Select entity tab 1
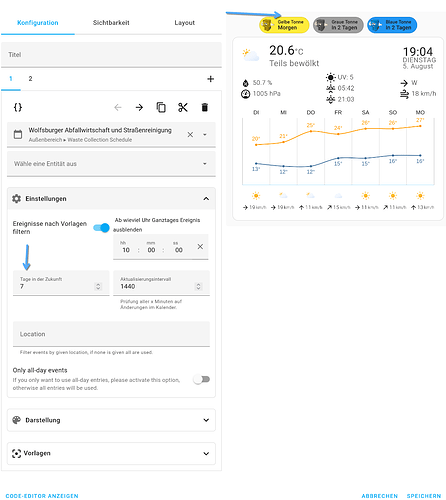The width and height of the screenshot is (446, 500). [11, 79]
